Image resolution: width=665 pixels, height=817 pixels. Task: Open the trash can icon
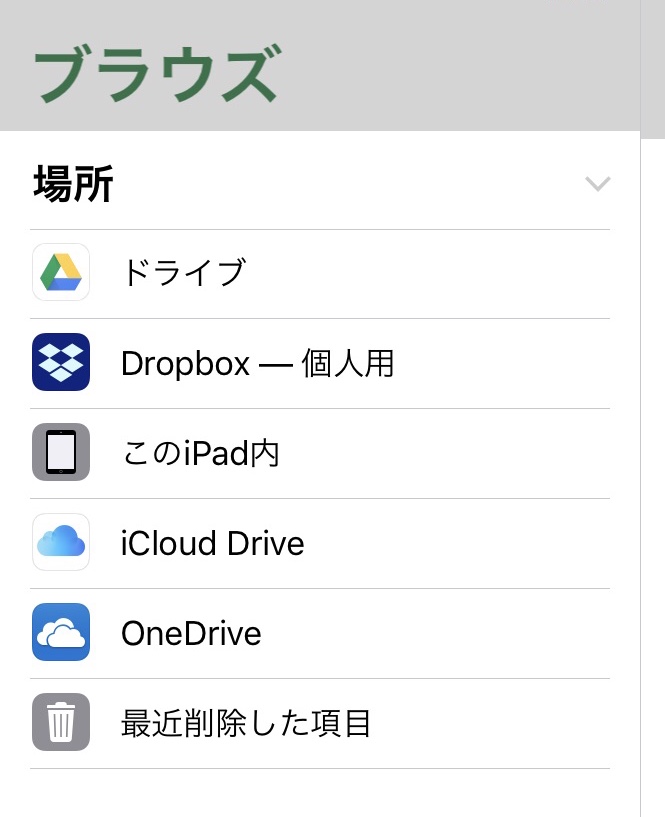(61, 722)
